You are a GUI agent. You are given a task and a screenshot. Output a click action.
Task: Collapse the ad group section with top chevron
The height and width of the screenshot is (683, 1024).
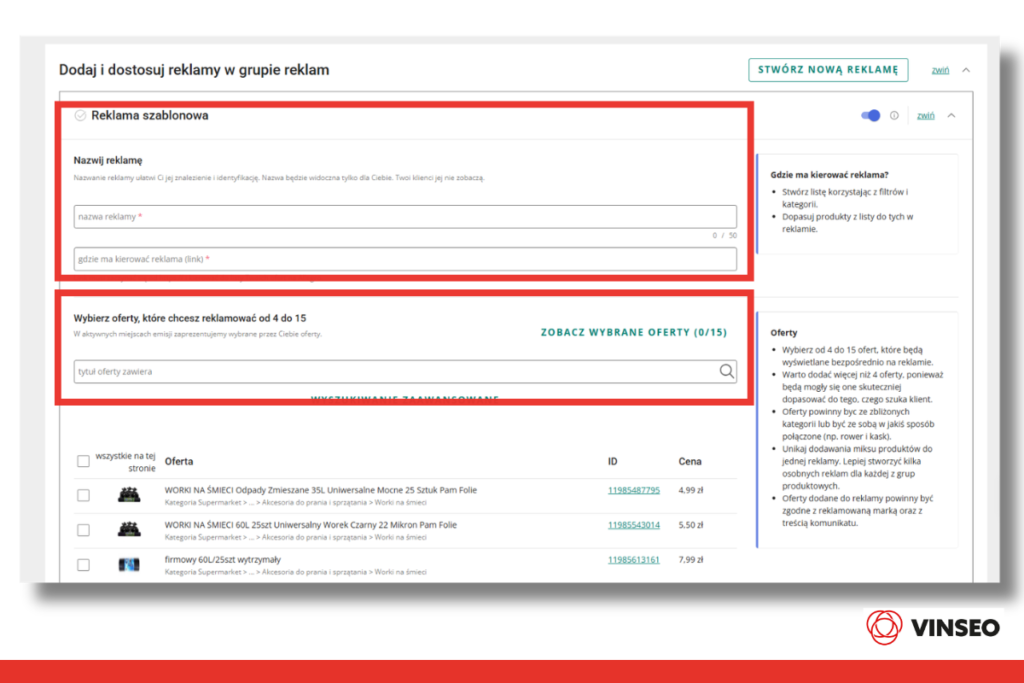click(965, 70)
